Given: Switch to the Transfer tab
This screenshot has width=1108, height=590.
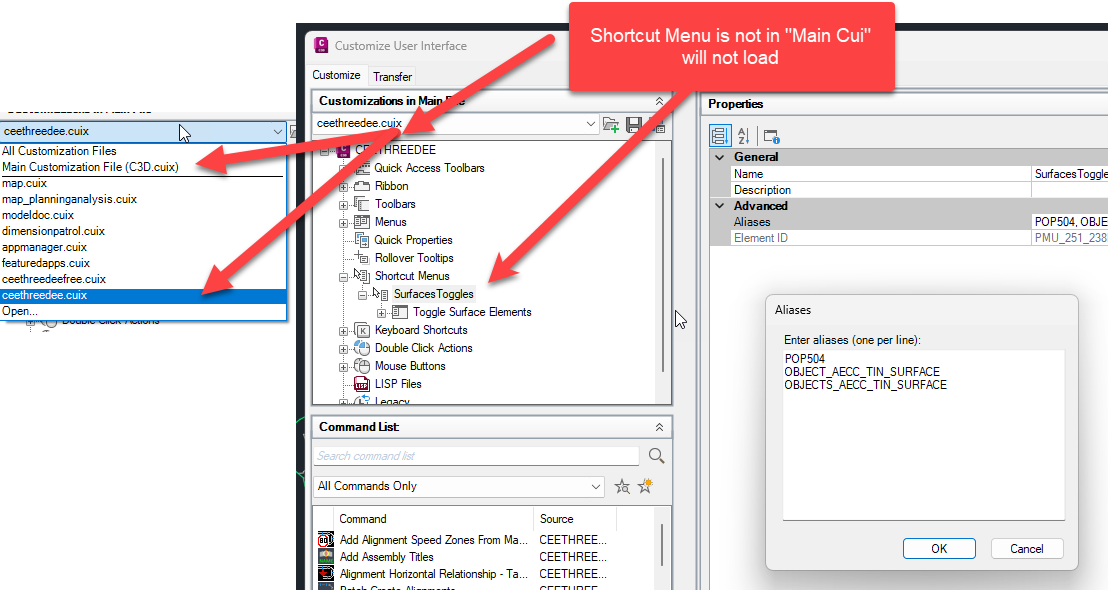Looking at the screenshot, I should pos(392,76).
